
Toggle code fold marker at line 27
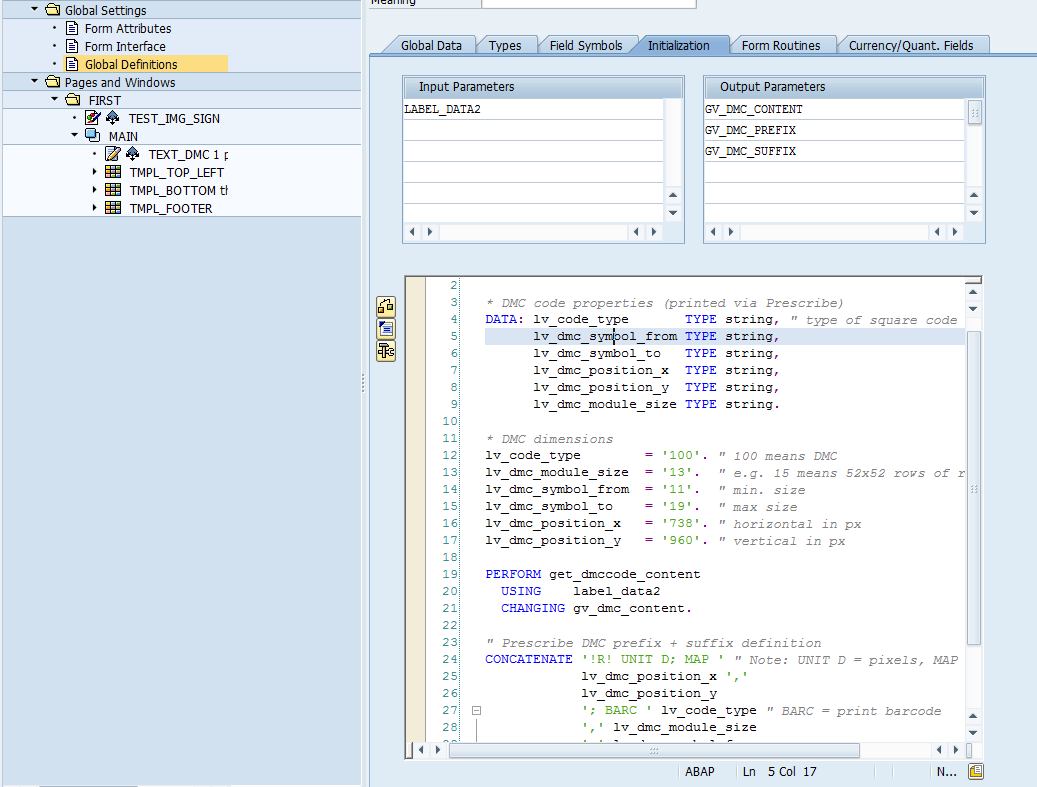click(x=476, y=711)
